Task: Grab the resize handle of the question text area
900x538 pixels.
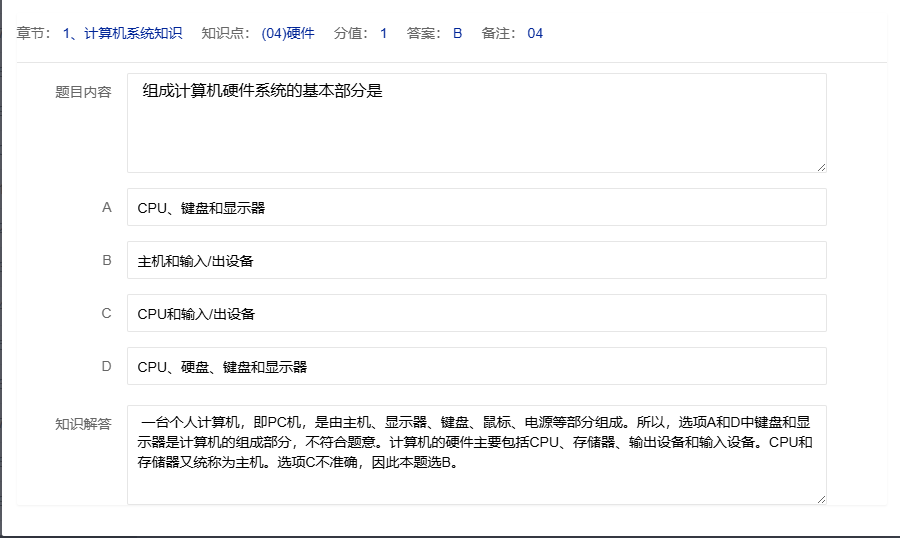Action: click(821, 167)
